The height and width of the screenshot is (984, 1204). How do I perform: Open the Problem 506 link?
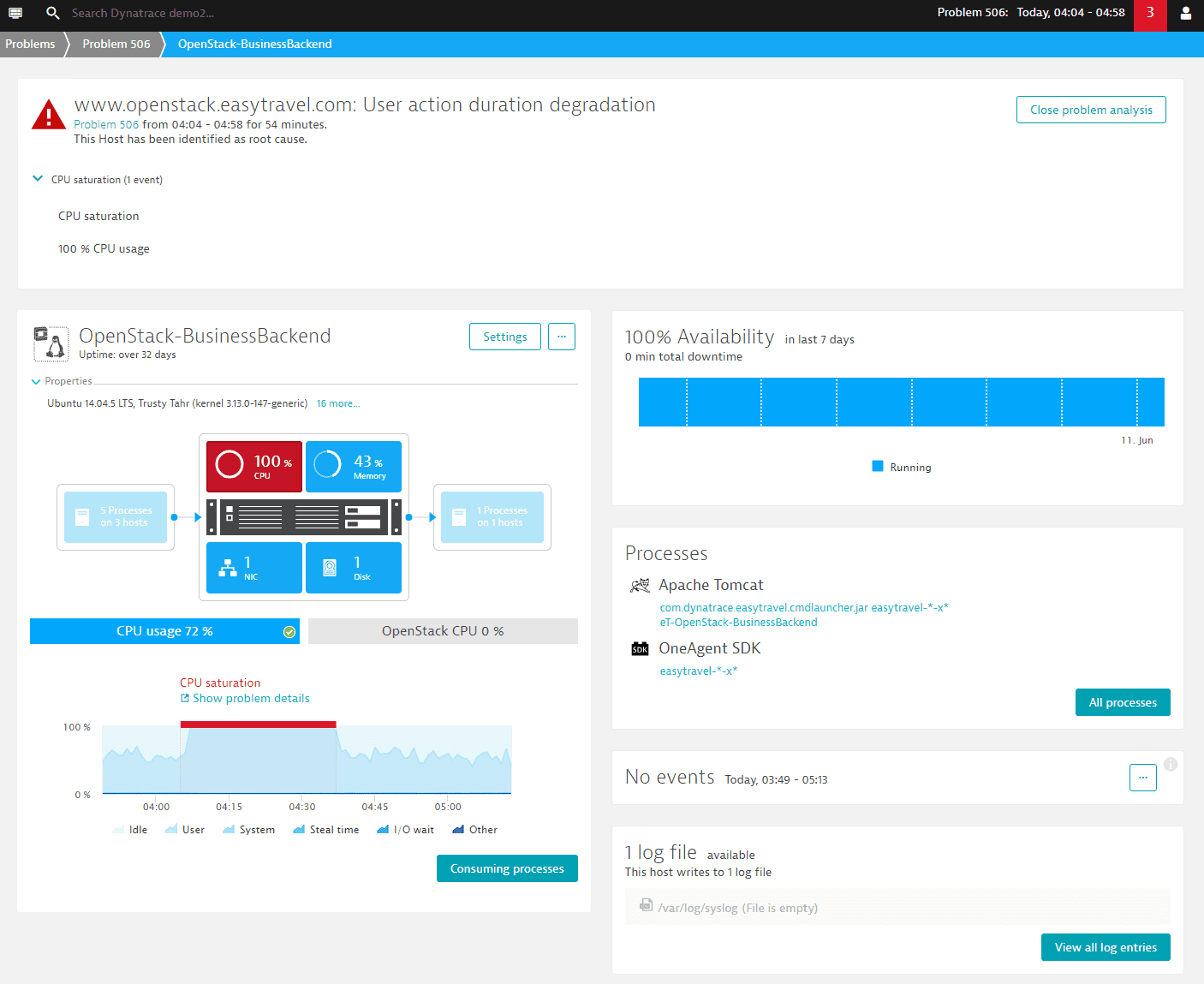pos(106,125)
